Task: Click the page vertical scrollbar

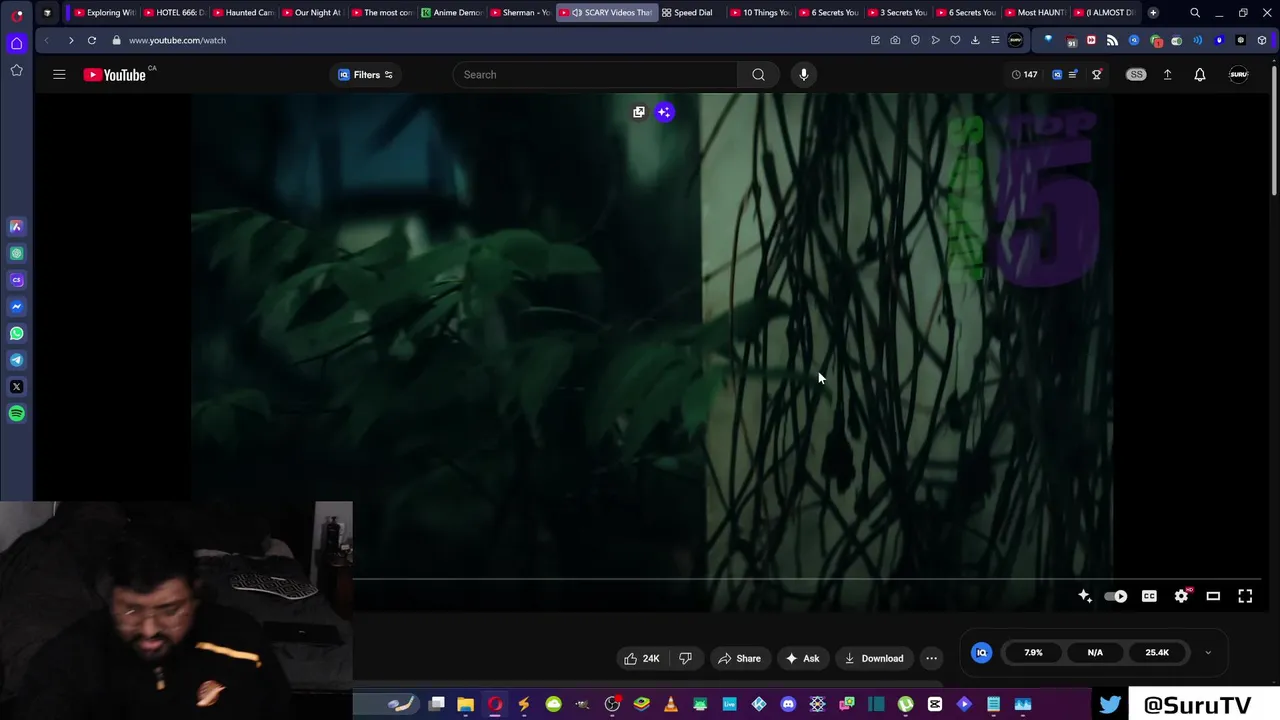Action: point(1274,130)
